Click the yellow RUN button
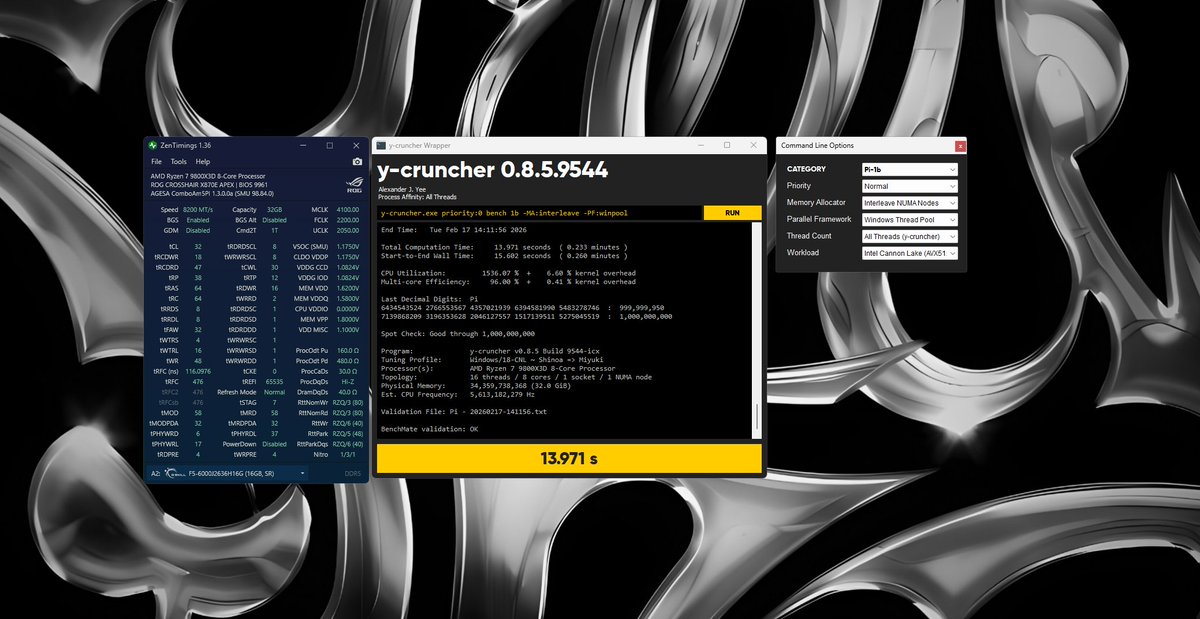The height and width of the screenshot is (619, 1200). point(732,213)
